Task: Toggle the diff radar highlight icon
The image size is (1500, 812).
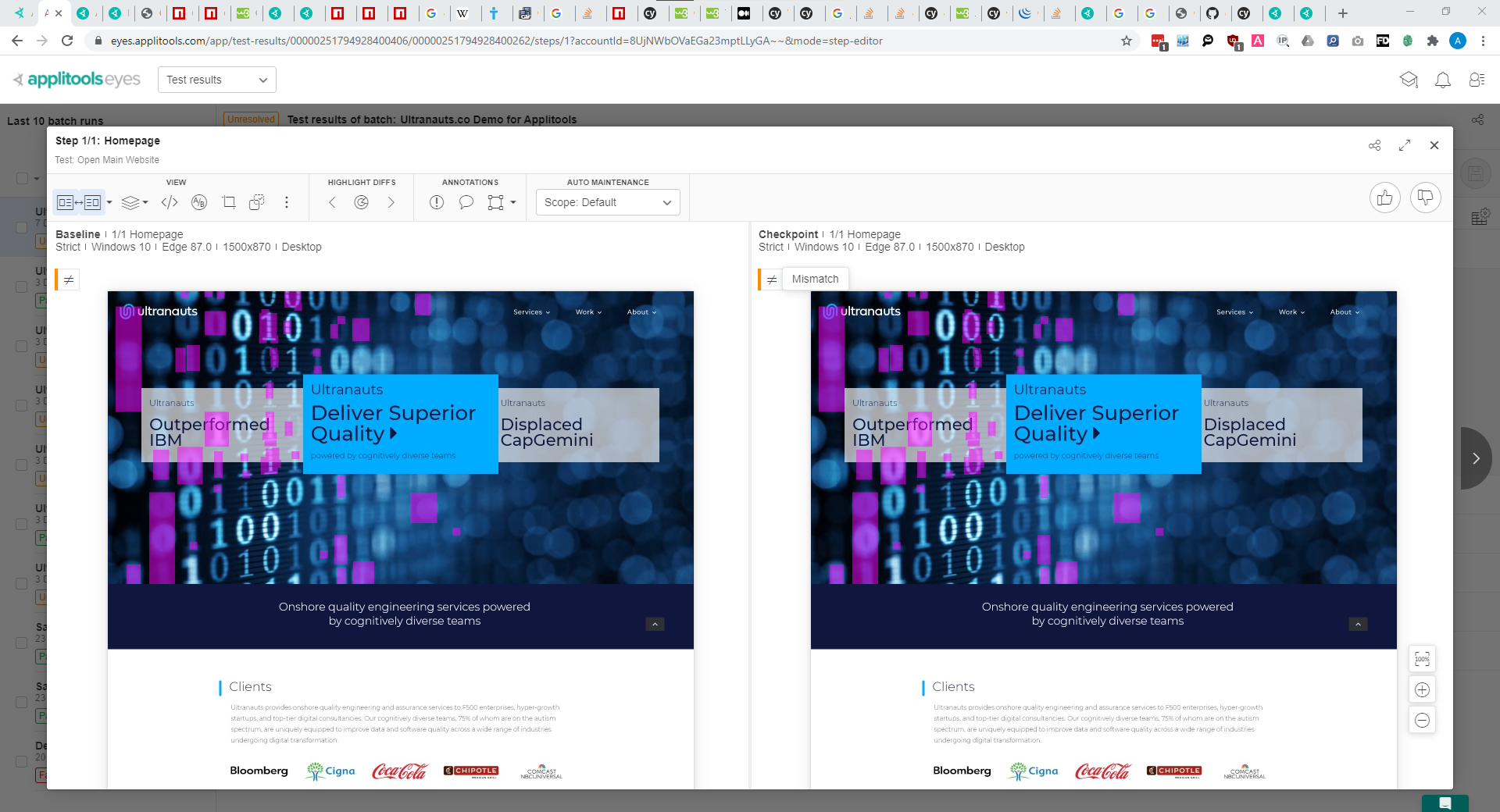Action: point(361,203)
